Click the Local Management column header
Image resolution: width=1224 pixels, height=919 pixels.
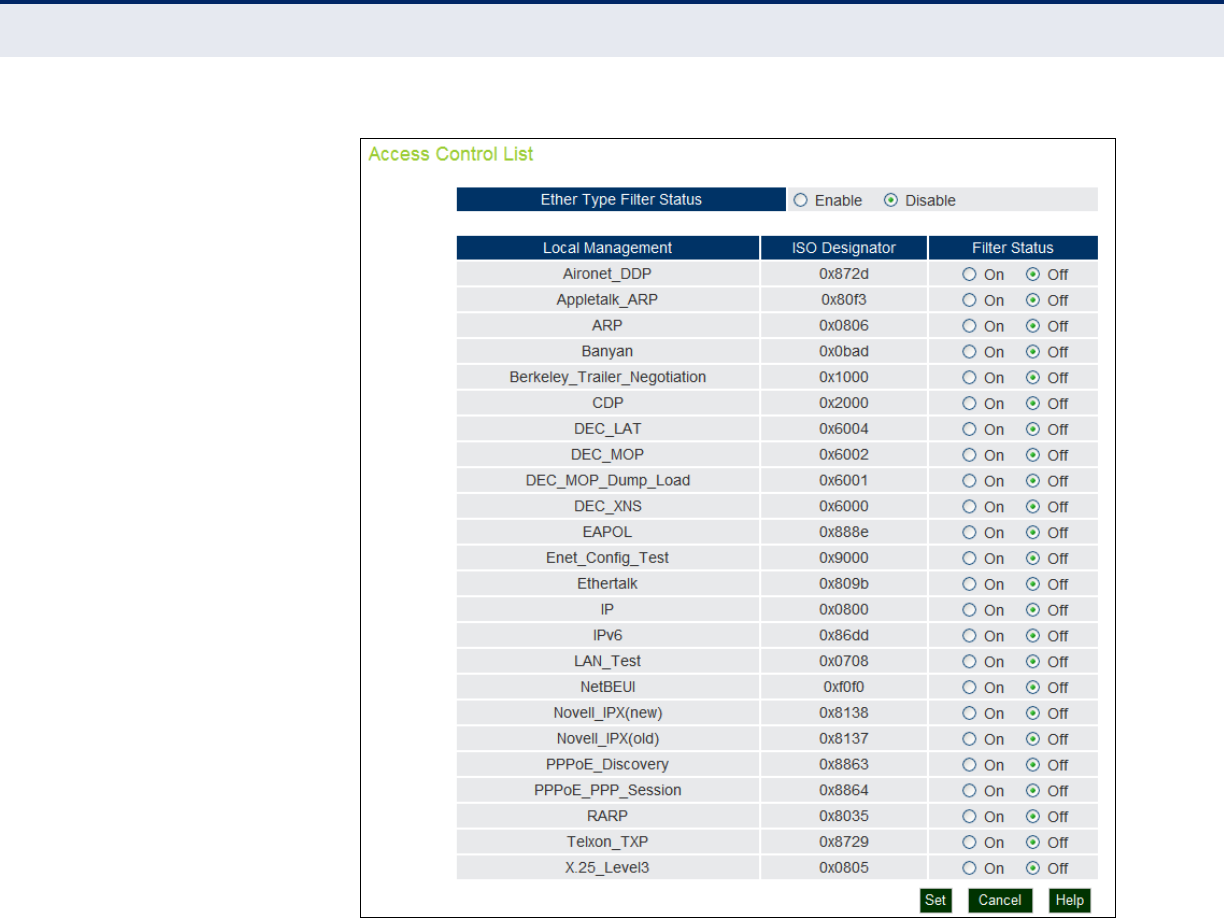coord(607,248)
